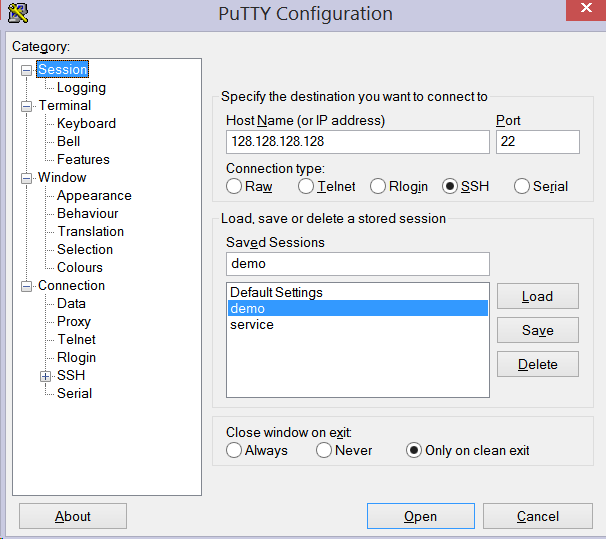Viewport: 606px width, 539px height.
Task: Click the Cancel button
Action: click(538, 516)
